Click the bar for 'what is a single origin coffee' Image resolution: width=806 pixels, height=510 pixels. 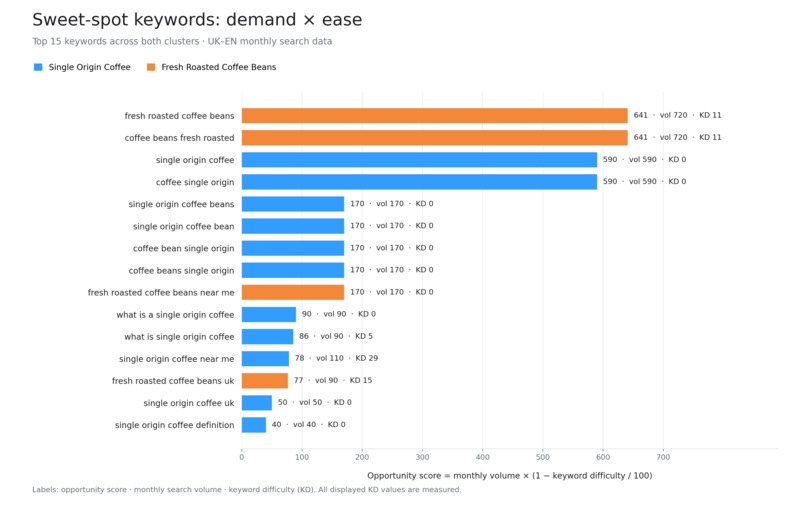tap(269, 315)
